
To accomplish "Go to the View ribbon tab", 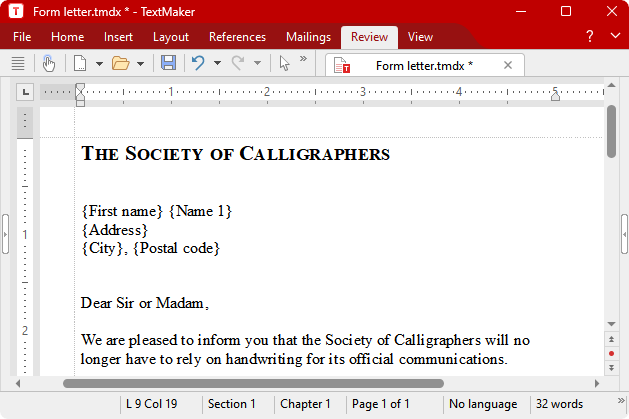I will [x=420, y=37].
